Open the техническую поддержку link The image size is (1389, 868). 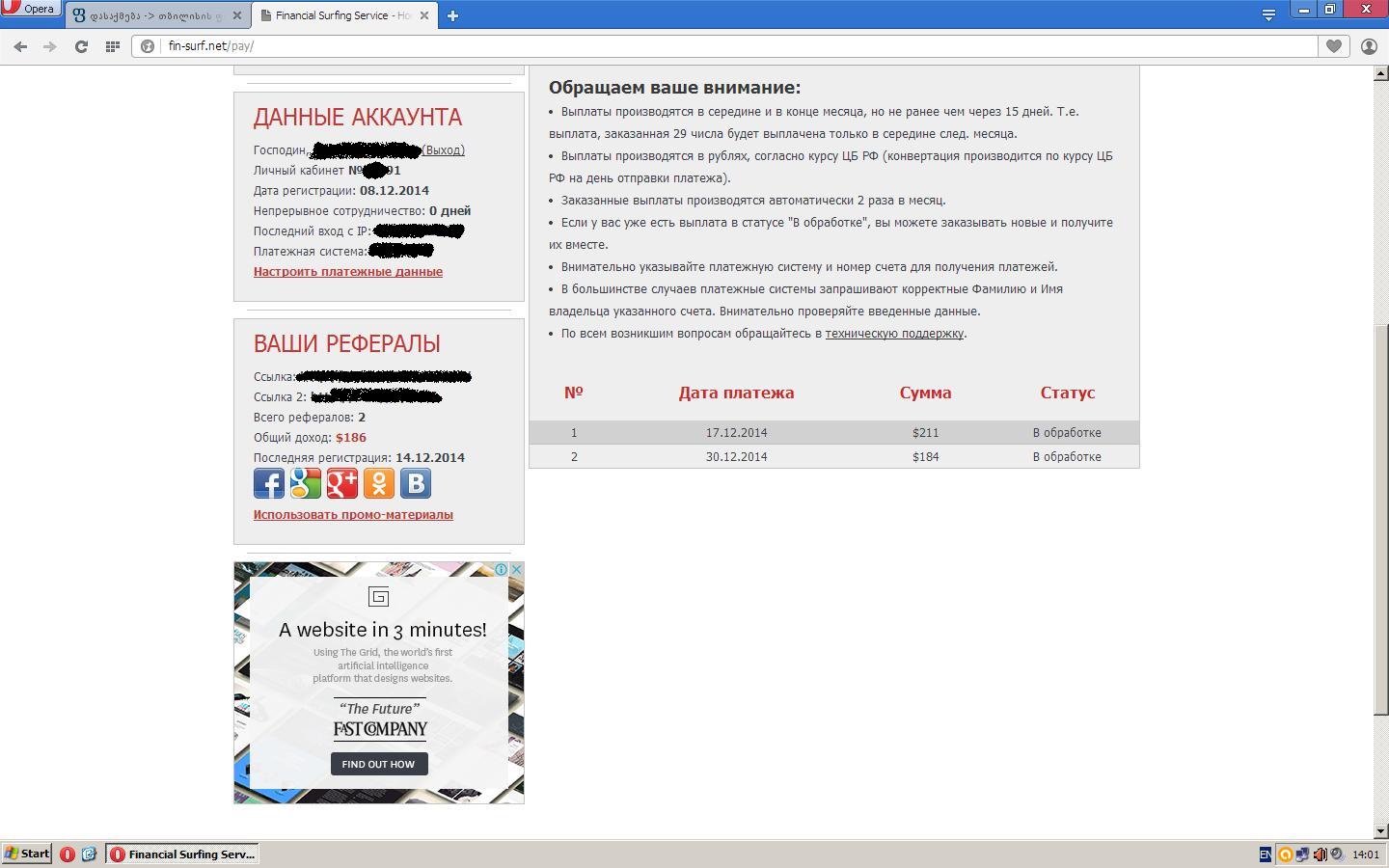(894, 334)
